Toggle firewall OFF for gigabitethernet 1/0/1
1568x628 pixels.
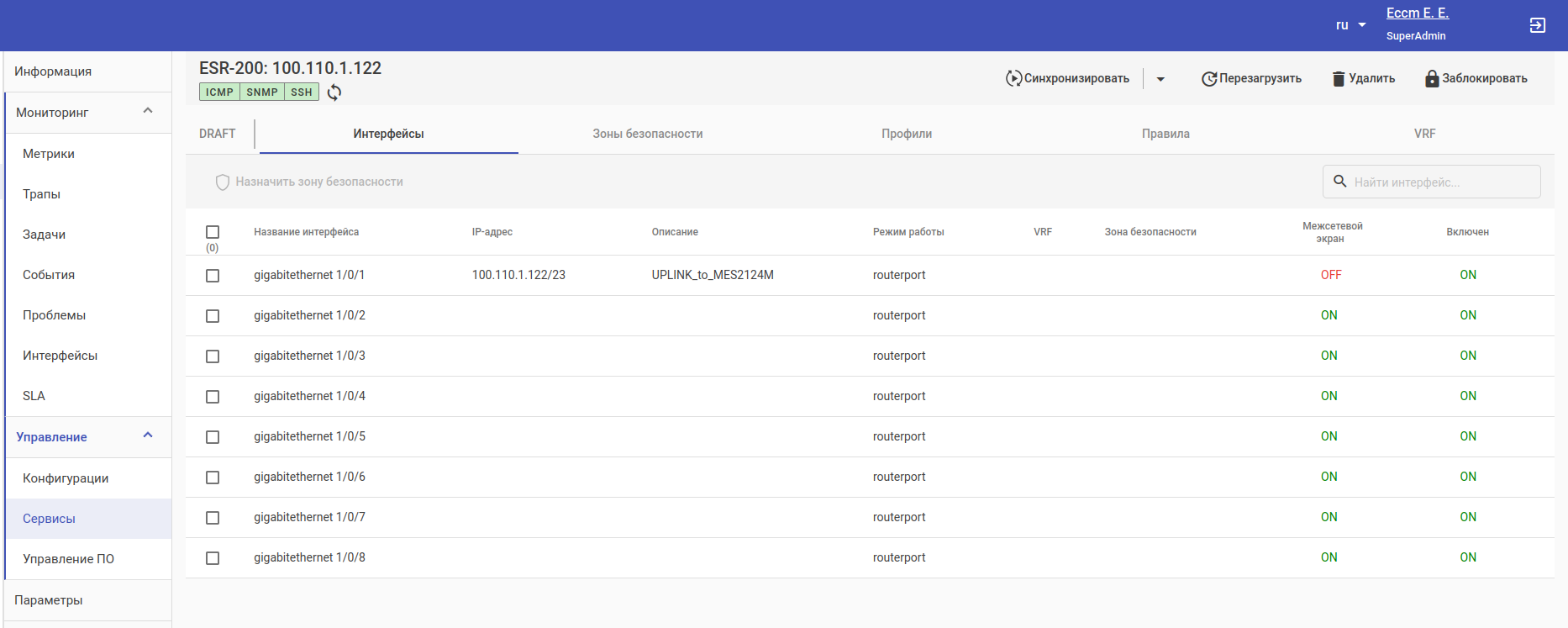point(1330,275)
